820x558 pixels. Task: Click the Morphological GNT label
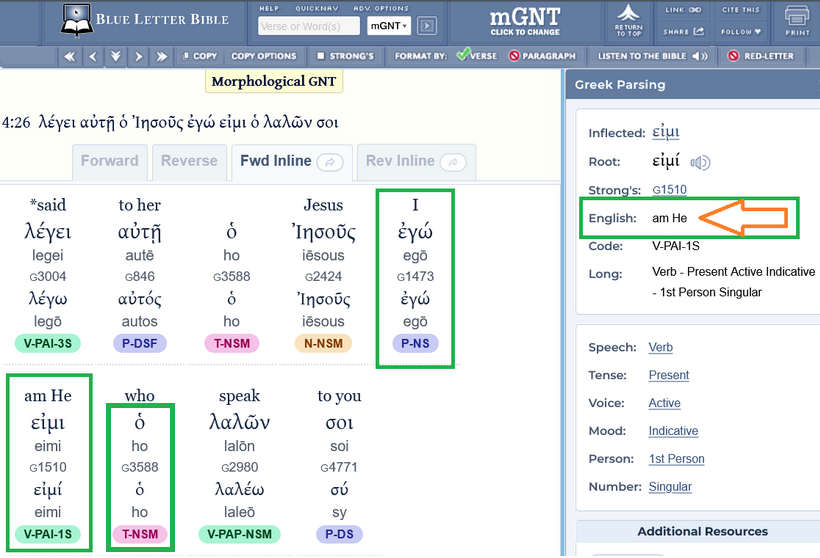pyautogui.click(x=274, y=82)
